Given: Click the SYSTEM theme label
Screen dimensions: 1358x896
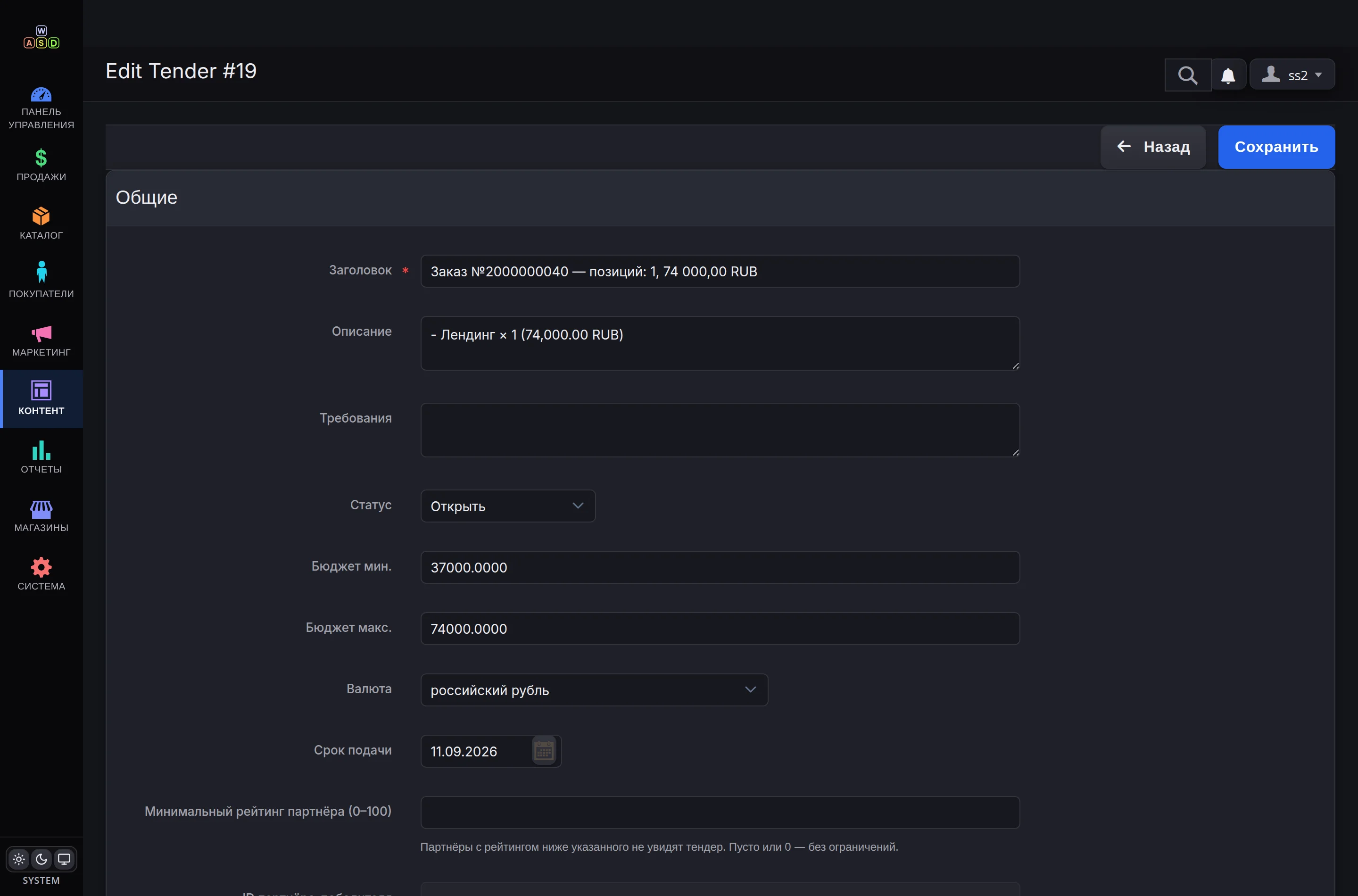Looking at the screenshot, I should (x=41, y=880).
